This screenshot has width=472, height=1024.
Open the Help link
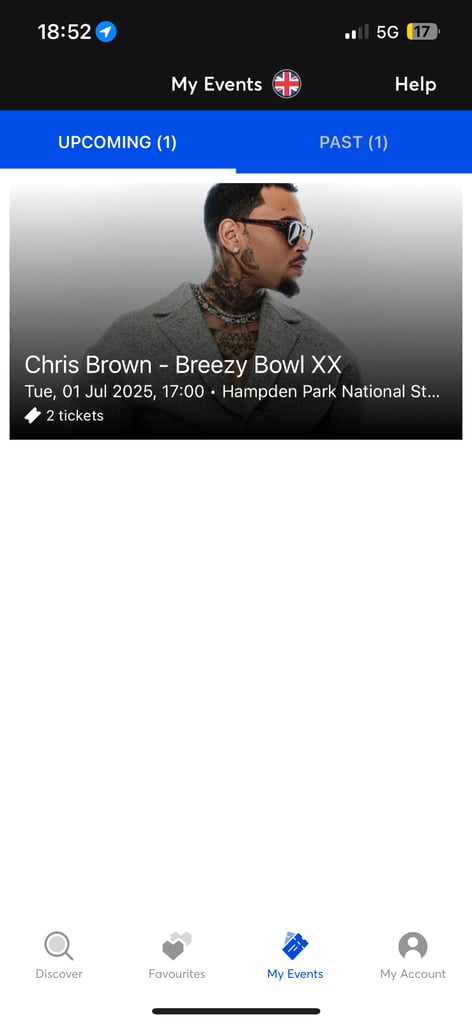pos(415,84)
